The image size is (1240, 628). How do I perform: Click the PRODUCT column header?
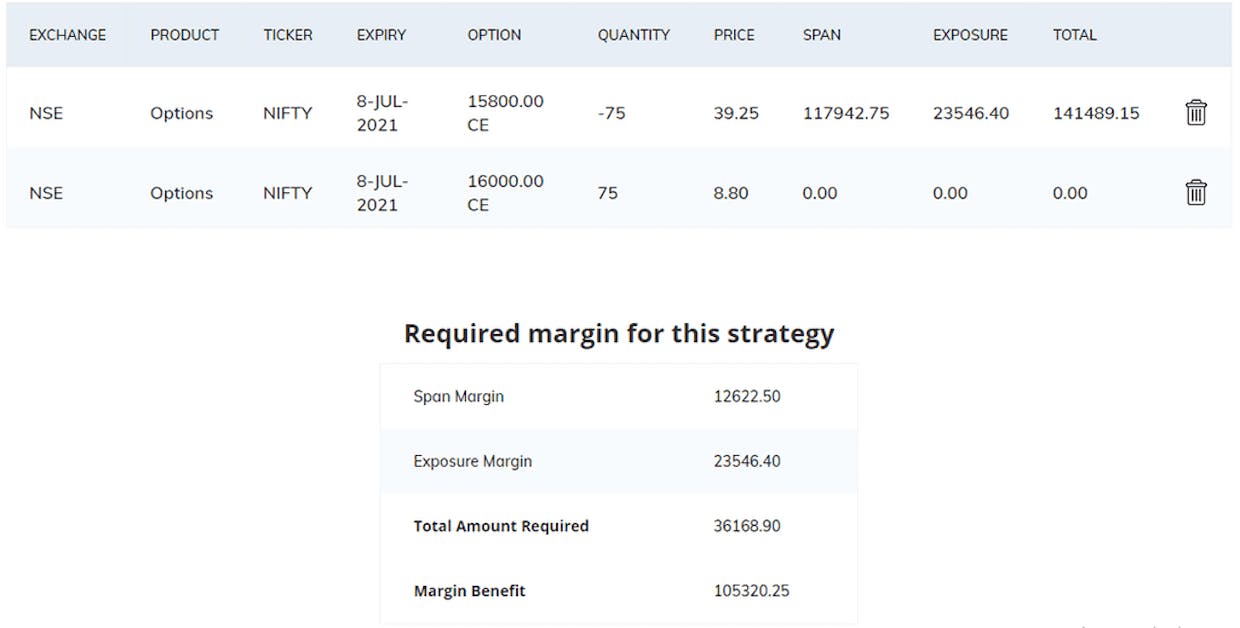point(185,35)
